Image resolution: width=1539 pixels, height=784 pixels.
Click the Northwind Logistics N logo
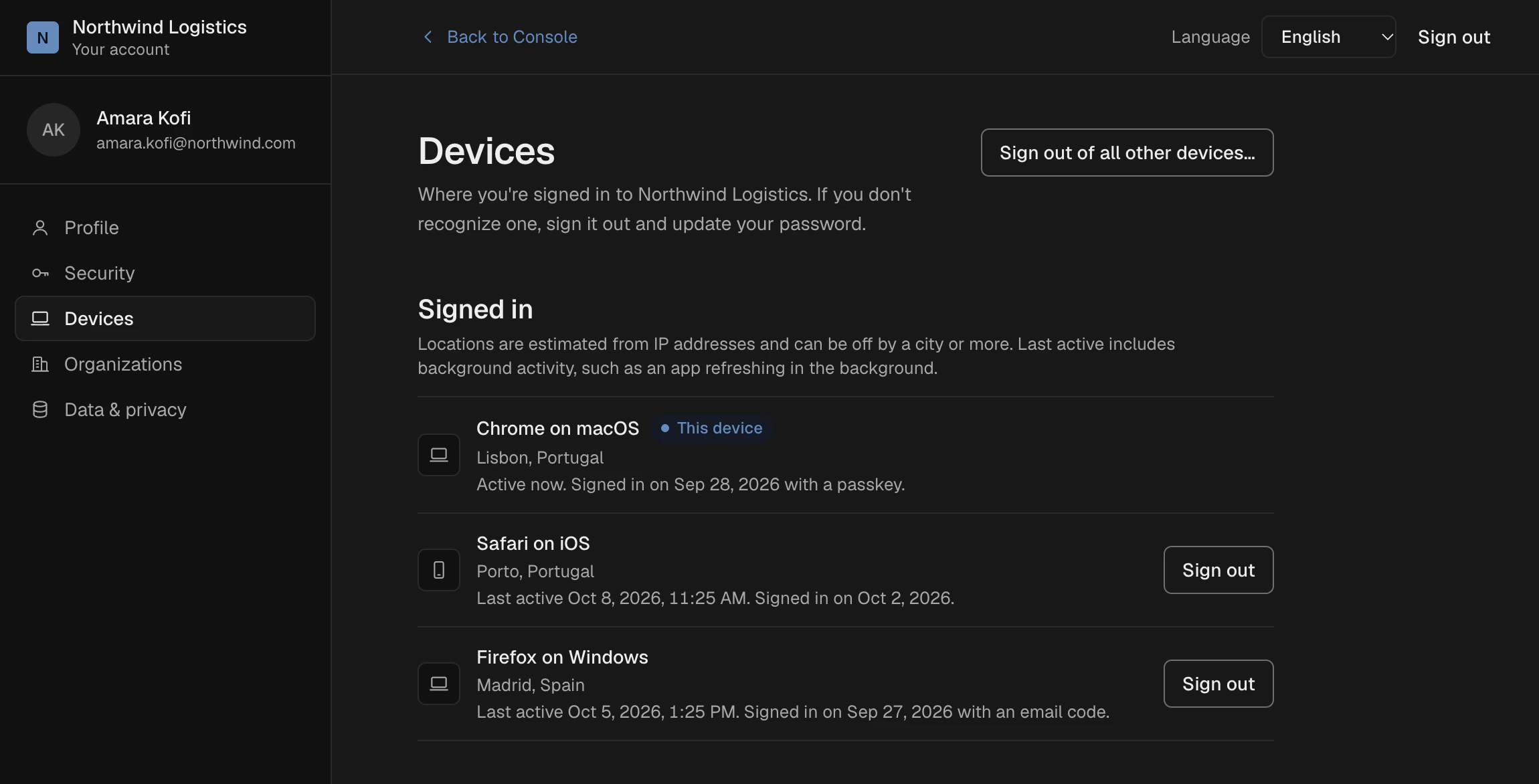coord(43,37)
